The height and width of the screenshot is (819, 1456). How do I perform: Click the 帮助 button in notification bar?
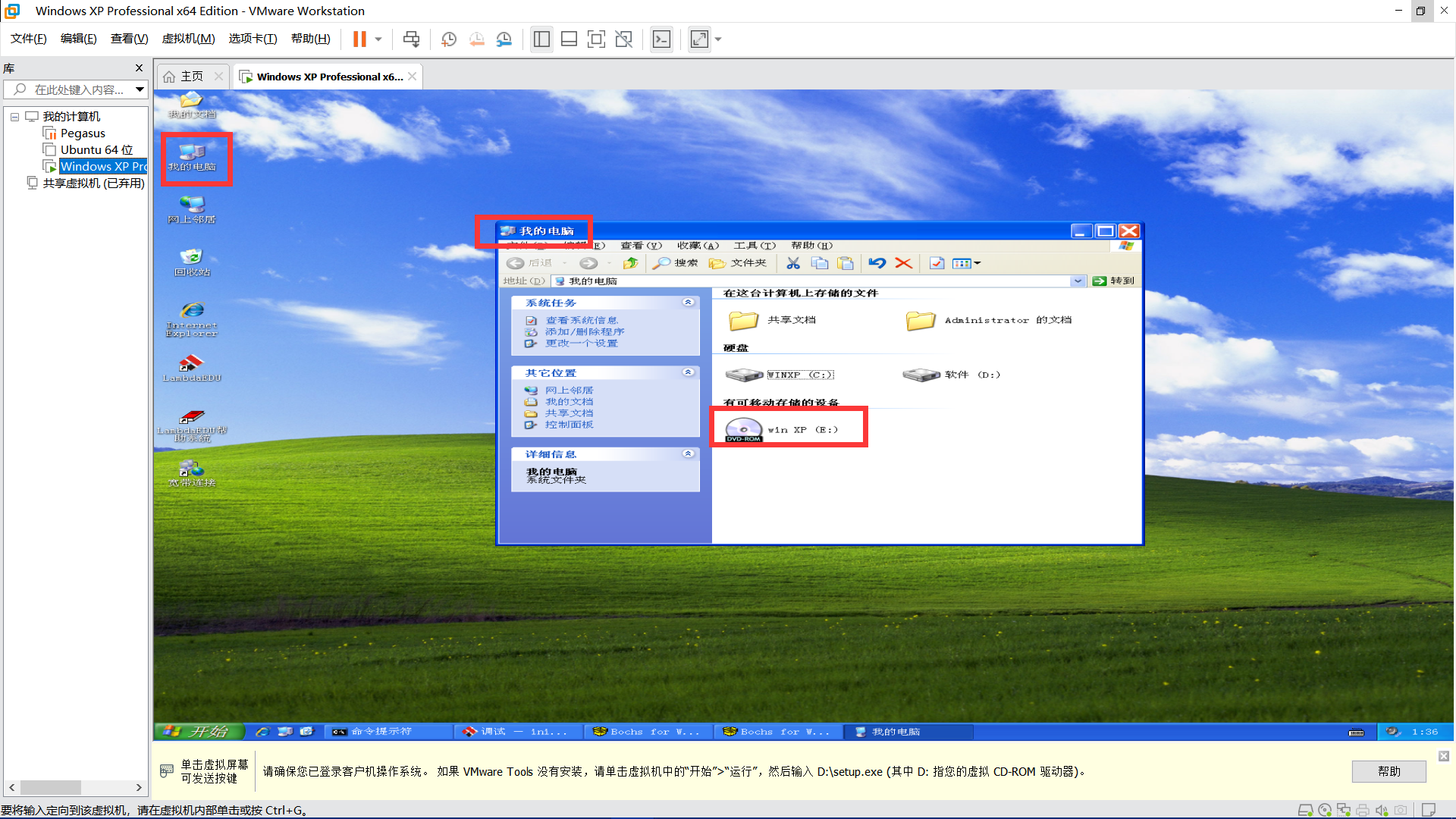coord(1388,771)
